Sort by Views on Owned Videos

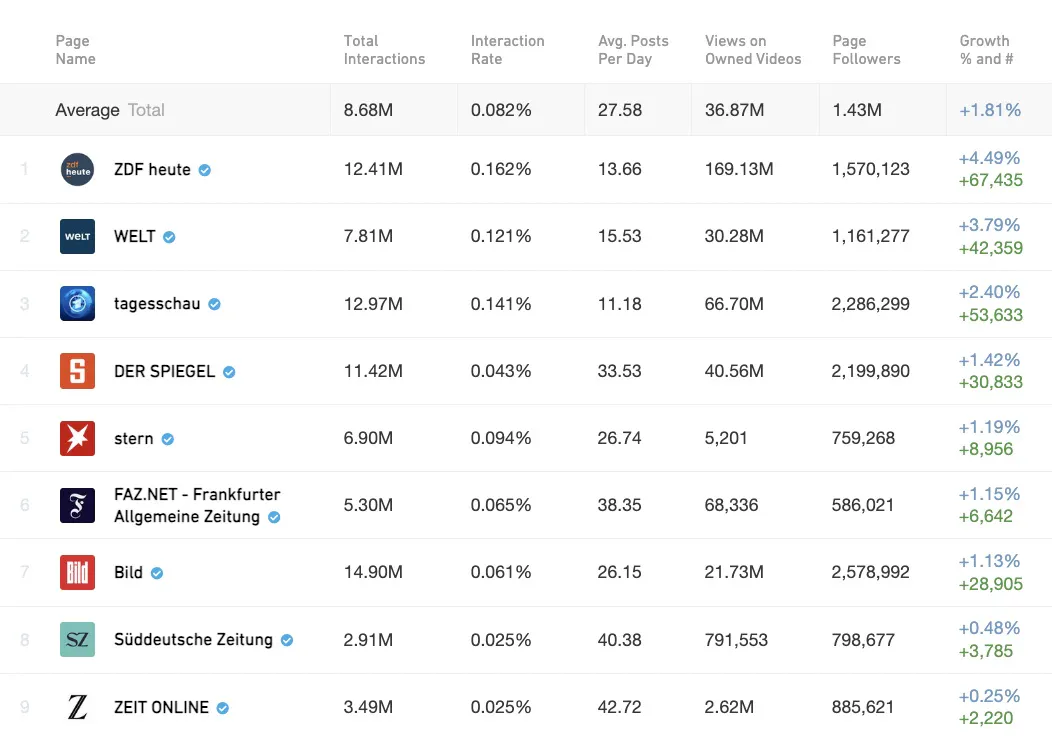coord(752,50)
